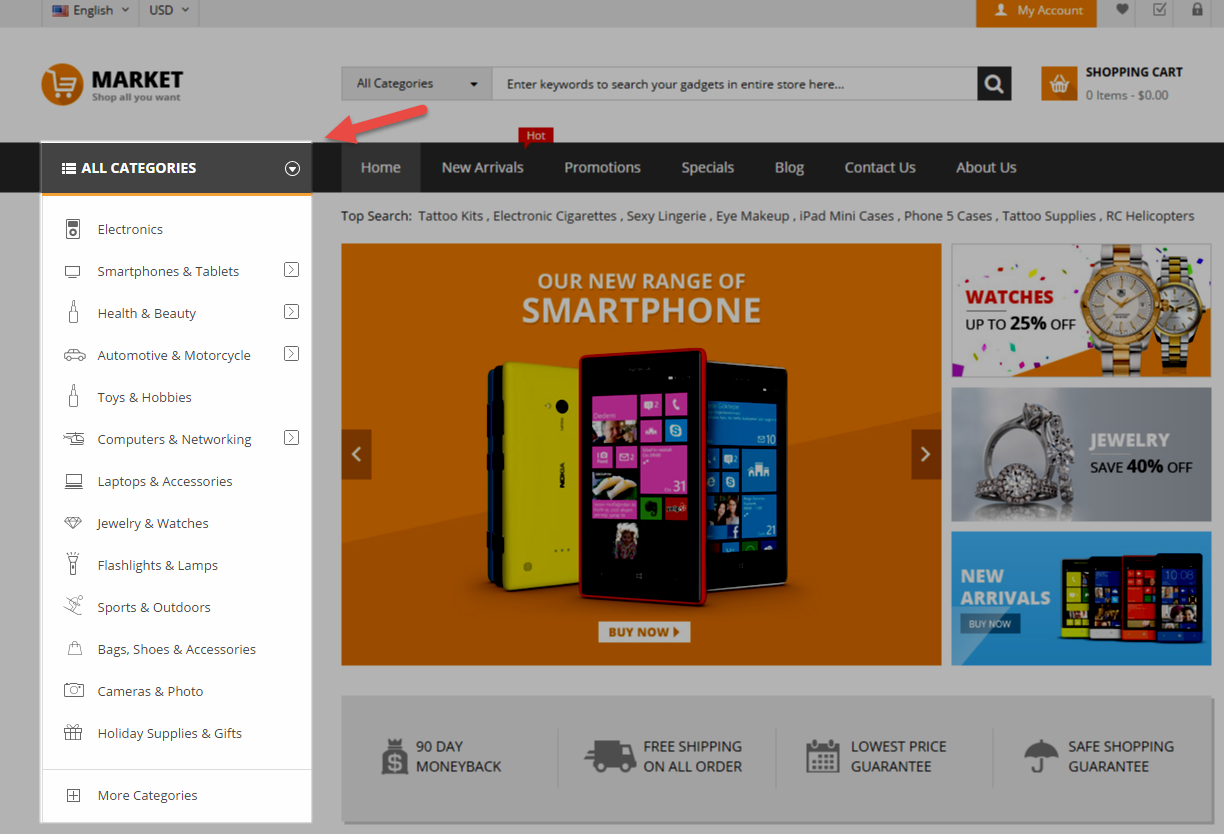Open the Contact Us menu item

pos(880,168)
